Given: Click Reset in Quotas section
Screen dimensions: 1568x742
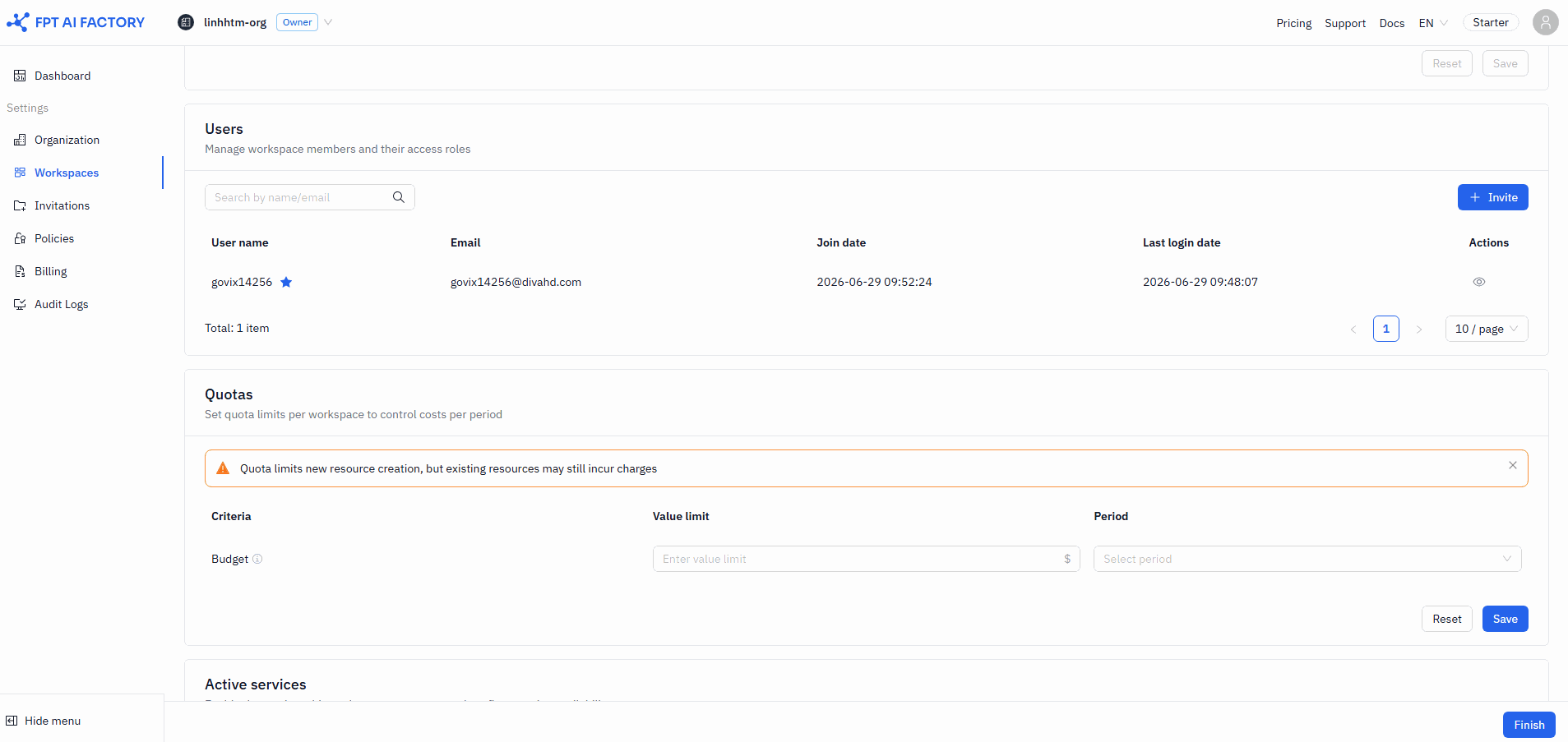Looking at the screenshot, I should click(1446, 619).
